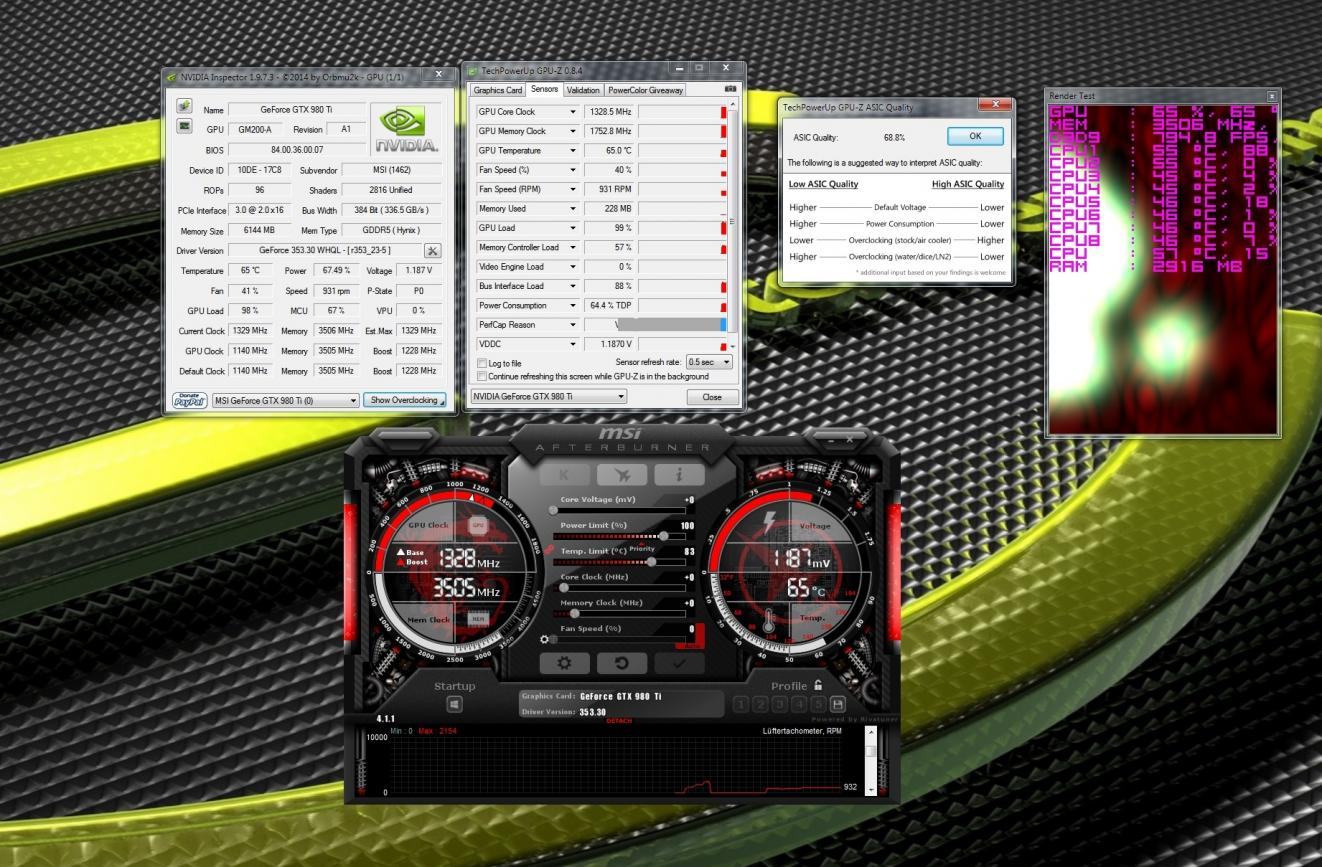Select Afterburner profile slot 4
This screenshot has height=867, width=1322.
[x=799, y=704]
